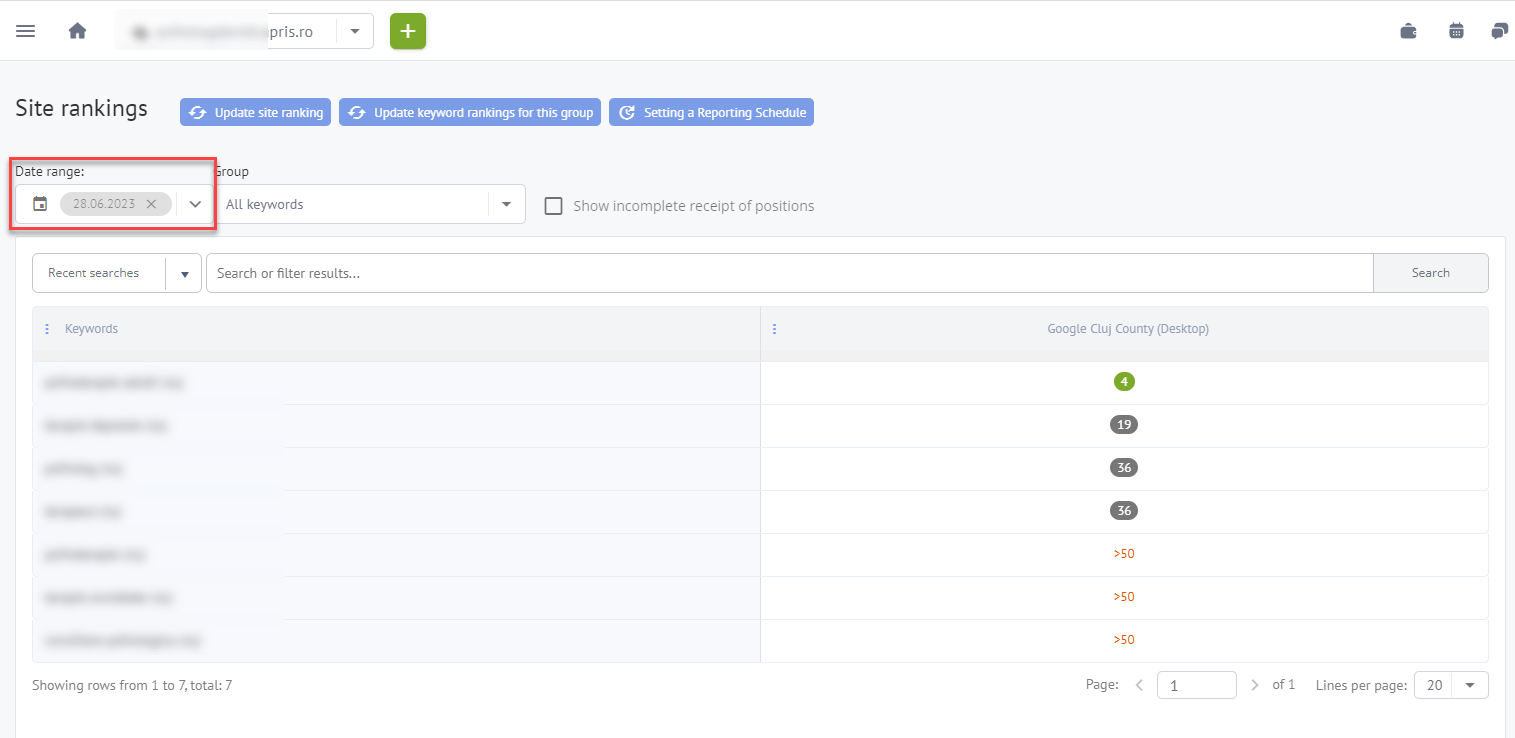
Task: Remove the 28.06.2023 date chip
Action: (x=151, y=204)
